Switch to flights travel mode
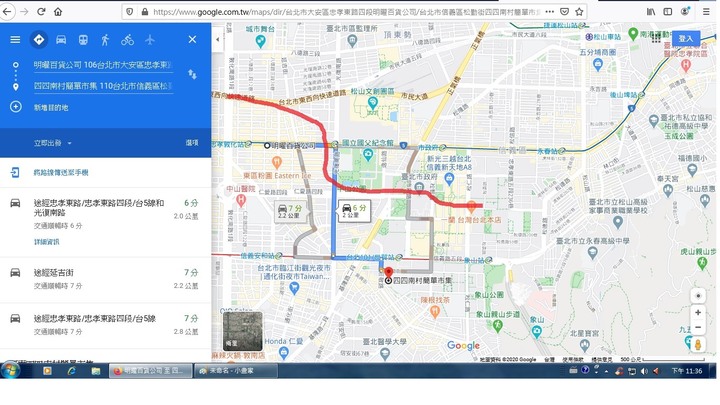Image resolution: width=720 pixels, height=405 pixels. coord(150,40)
